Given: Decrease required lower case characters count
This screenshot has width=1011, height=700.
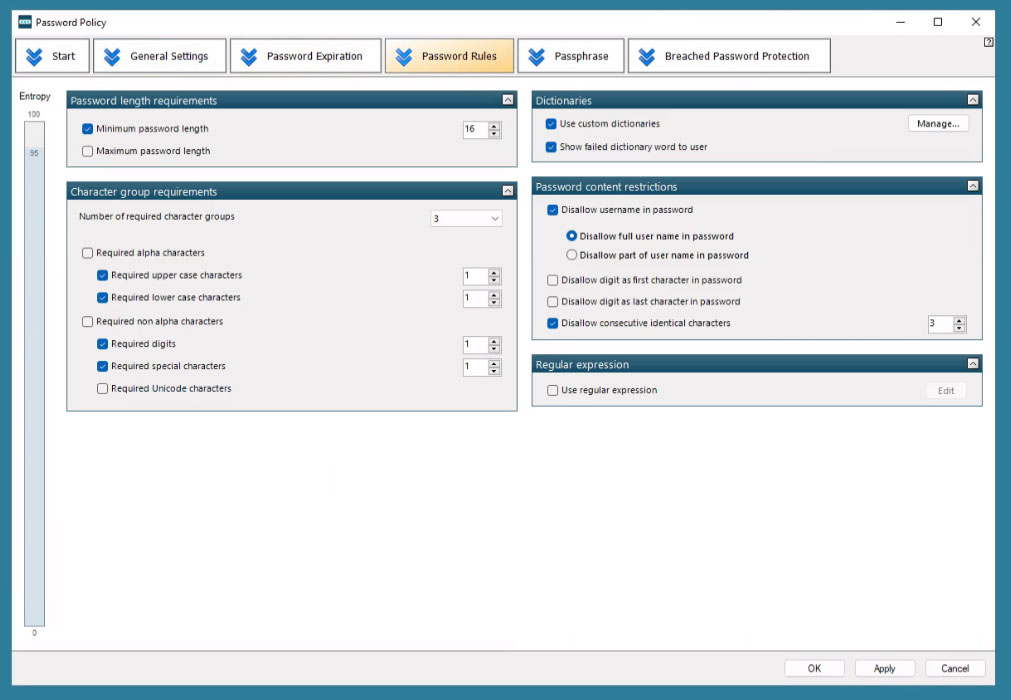Looking at the screenshot, I should (494, 302).
